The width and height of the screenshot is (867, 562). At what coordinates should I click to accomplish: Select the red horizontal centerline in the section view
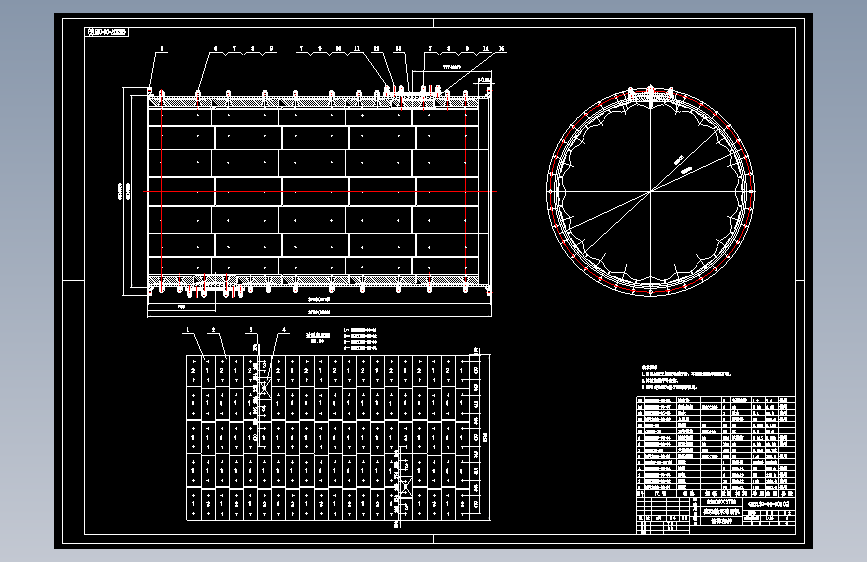point(320,191)
